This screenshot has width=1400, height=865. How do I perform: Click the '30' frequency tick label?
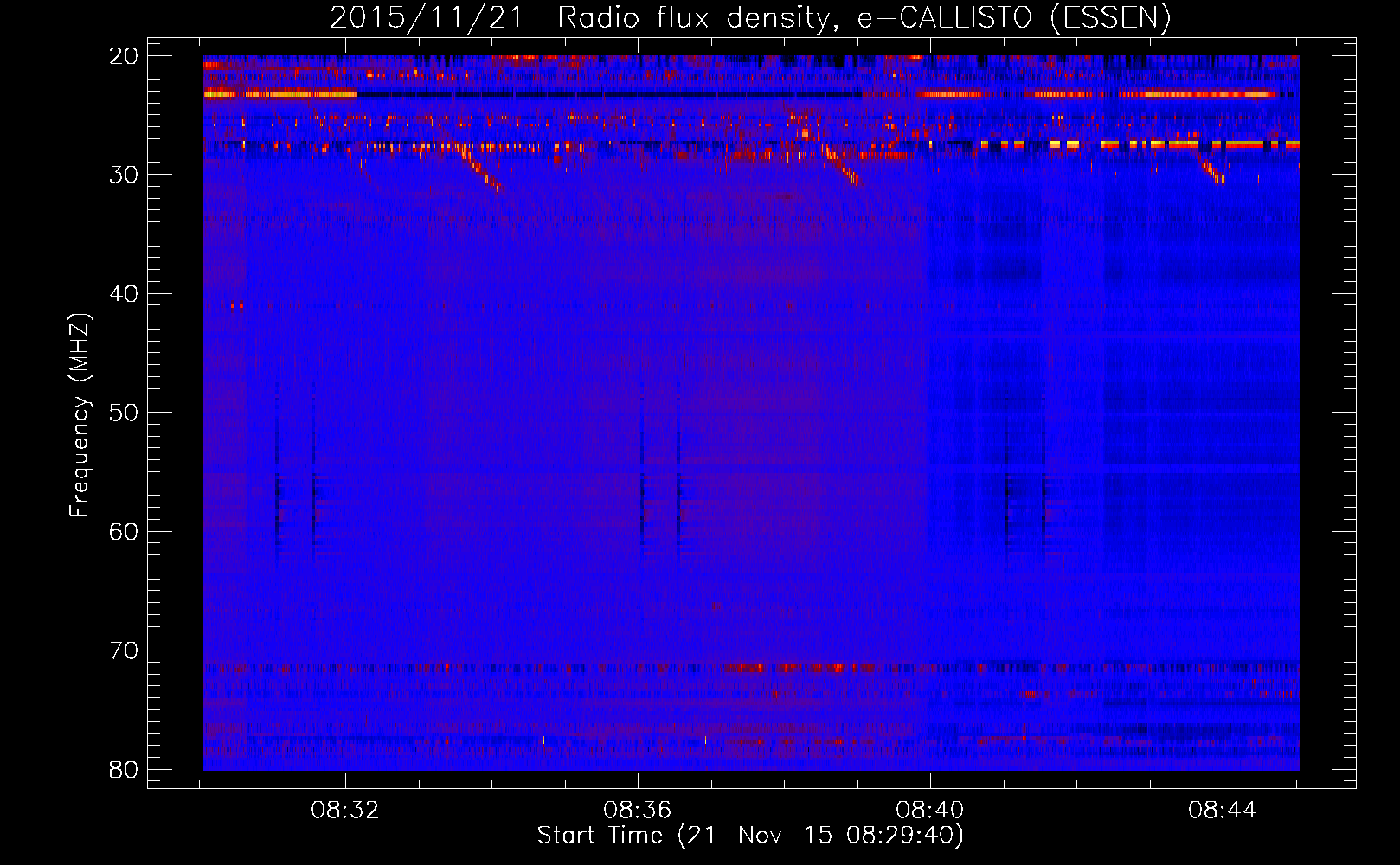125,175
